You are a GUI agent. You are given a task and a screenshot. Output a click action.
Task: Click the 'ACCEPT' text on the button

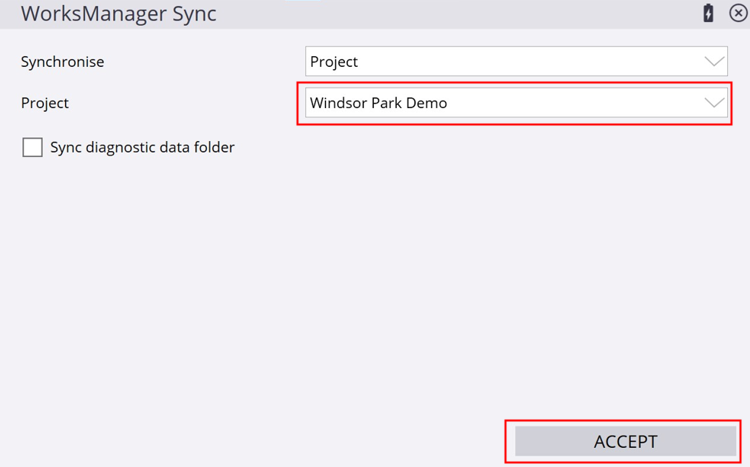(x=626, y=441)
